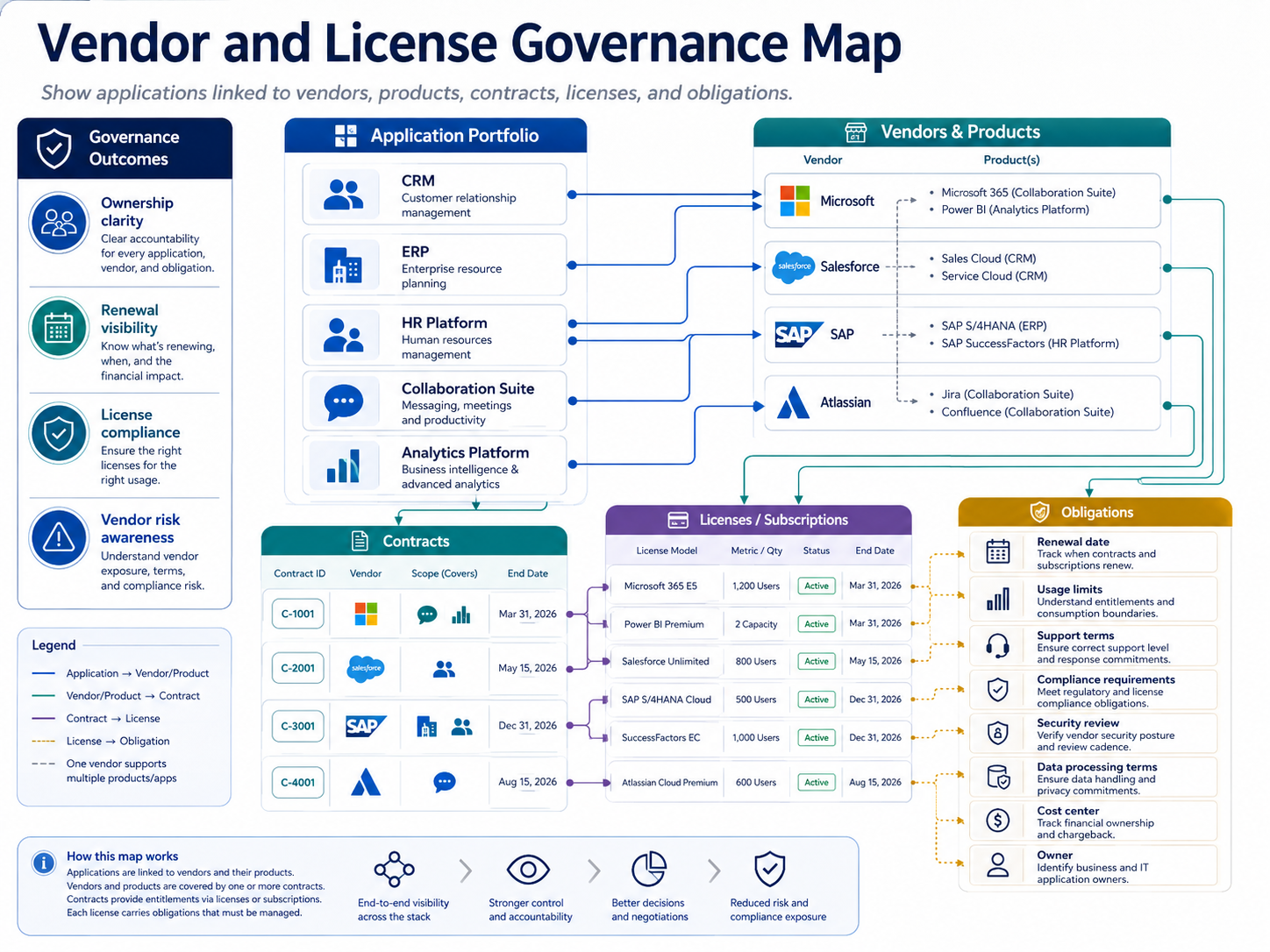The width and height of the screenshot is (1270, 952).
Task: Click the Ownership clarity people icon
Action: [59, 223]
